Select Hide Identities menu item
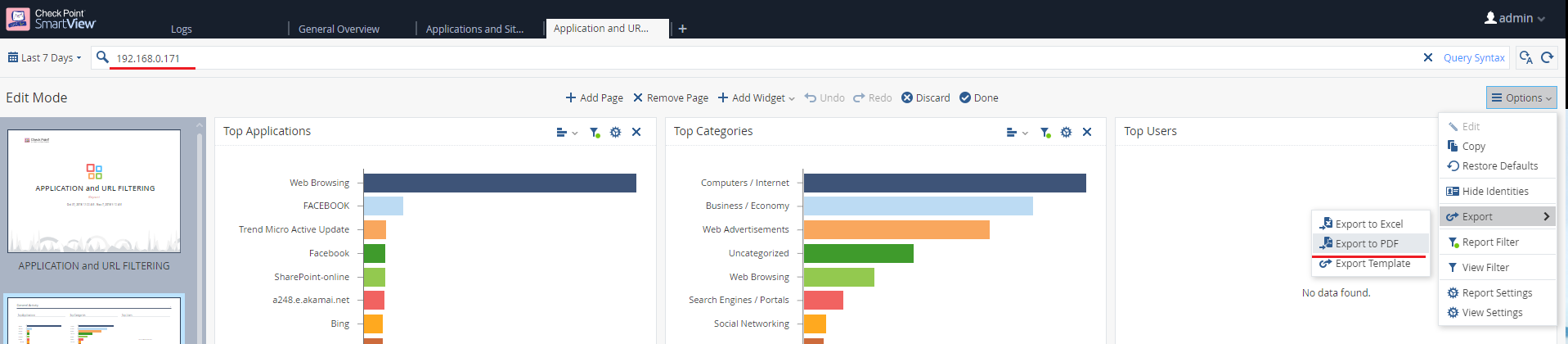This screenshot has height=344, width=1568. coord(1498,191)
